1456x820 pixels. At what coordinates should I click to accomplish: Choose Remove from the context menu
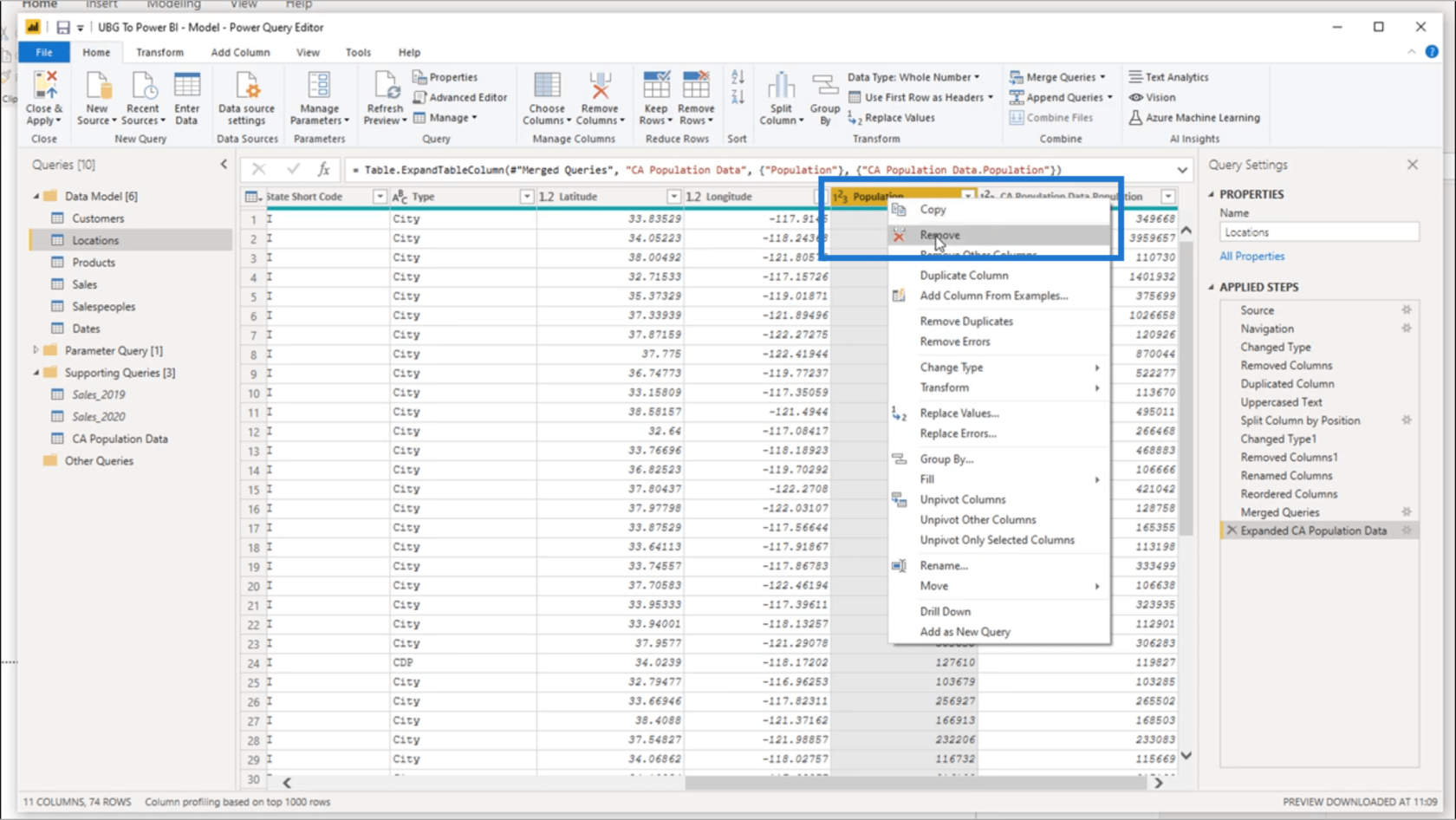999,235
